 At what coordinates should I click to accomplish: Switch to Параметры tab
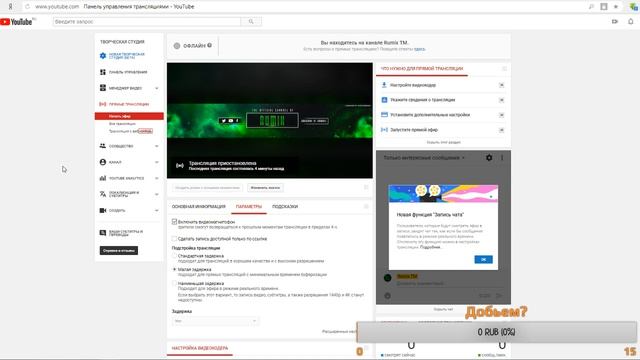249,207
